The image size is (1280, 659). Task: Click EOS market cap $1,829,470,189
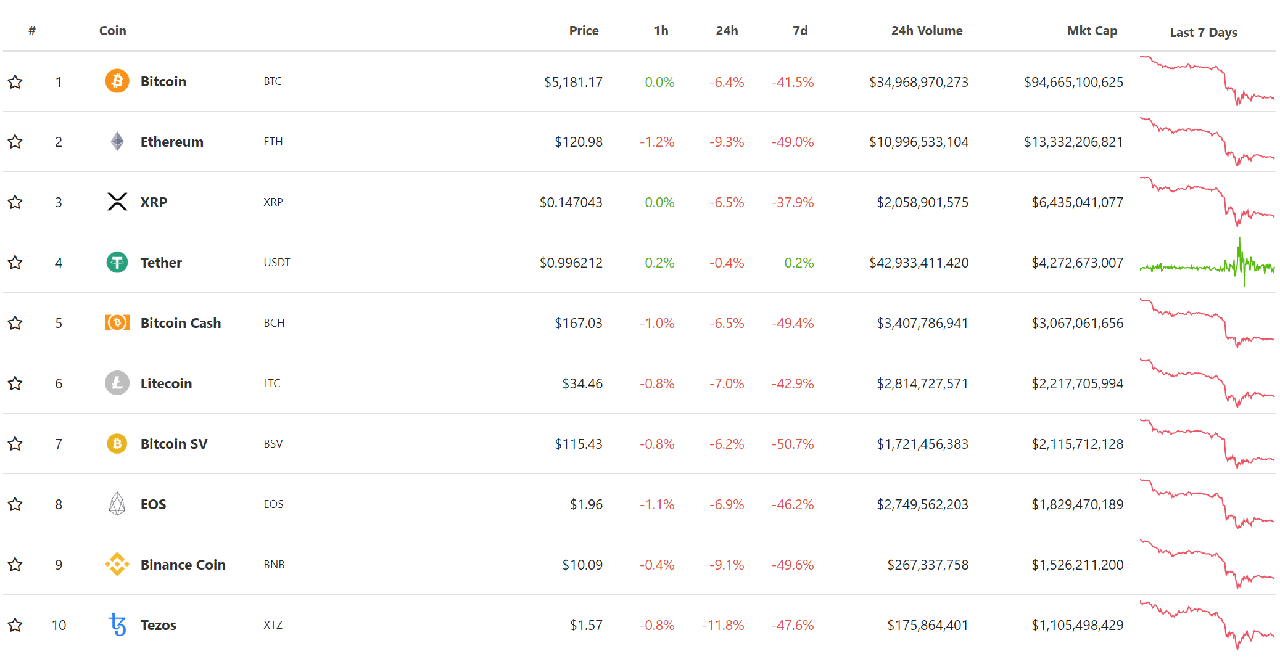pyautogui.click(x=1077, y=505)
